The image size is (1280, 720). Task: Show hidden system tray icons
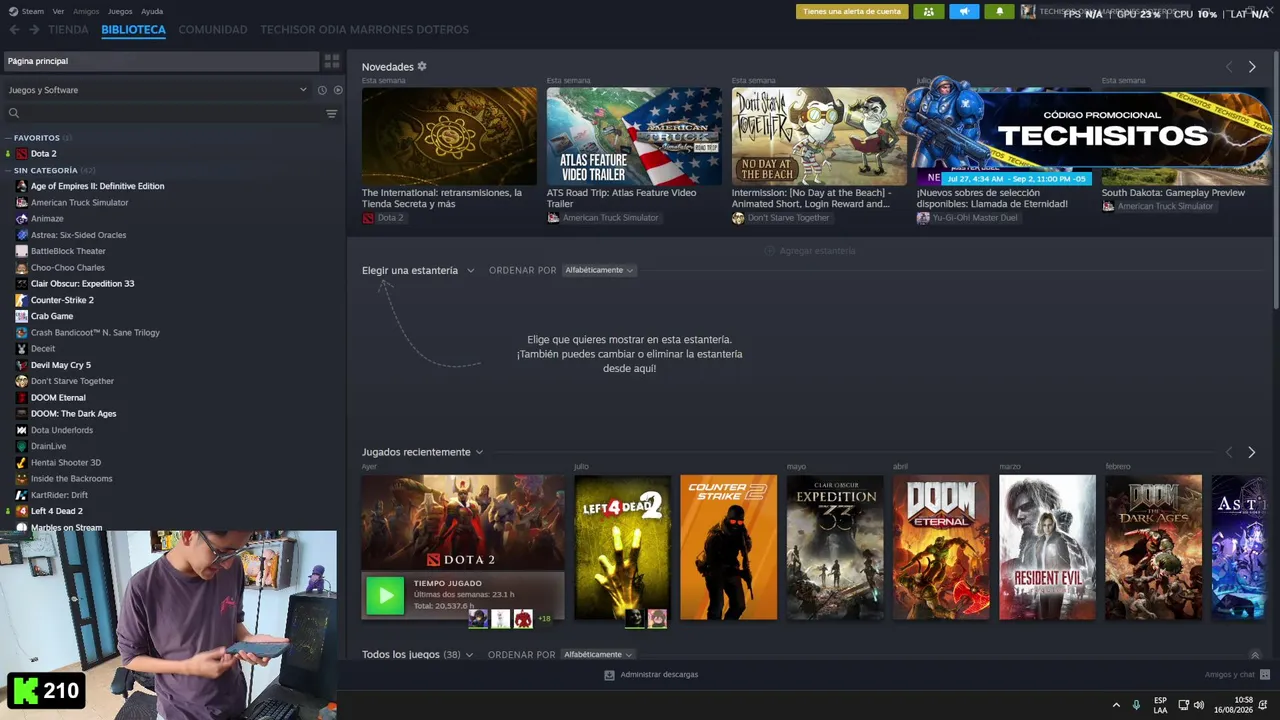point(1116,705)
